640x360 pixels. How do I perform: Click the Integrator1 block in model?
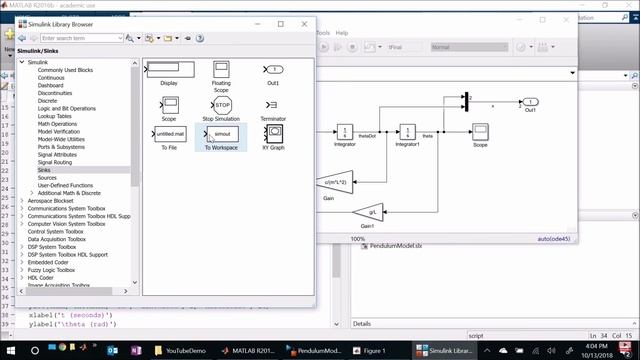tap(407, 132)
